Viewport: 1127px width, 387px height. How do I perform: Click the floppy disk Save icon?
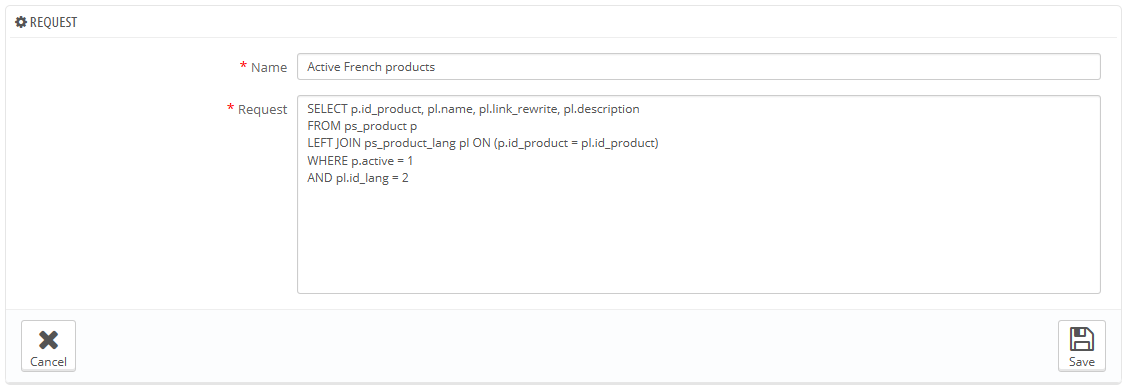[1082, 339]
